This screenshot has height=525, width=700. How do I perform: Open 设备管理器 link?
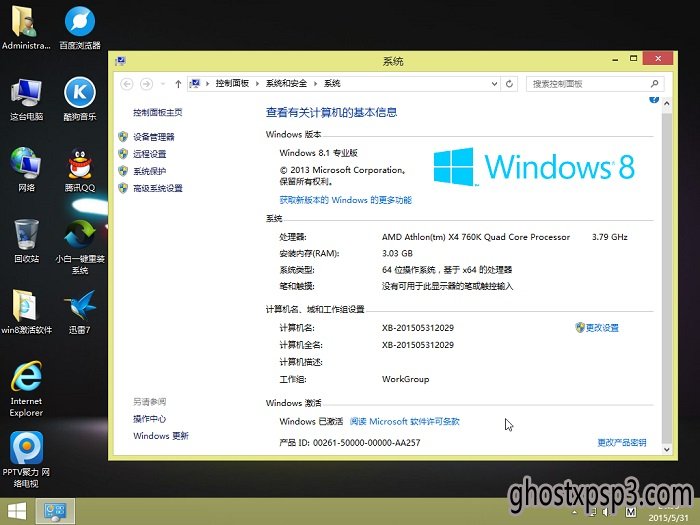[x=154, y=137]
